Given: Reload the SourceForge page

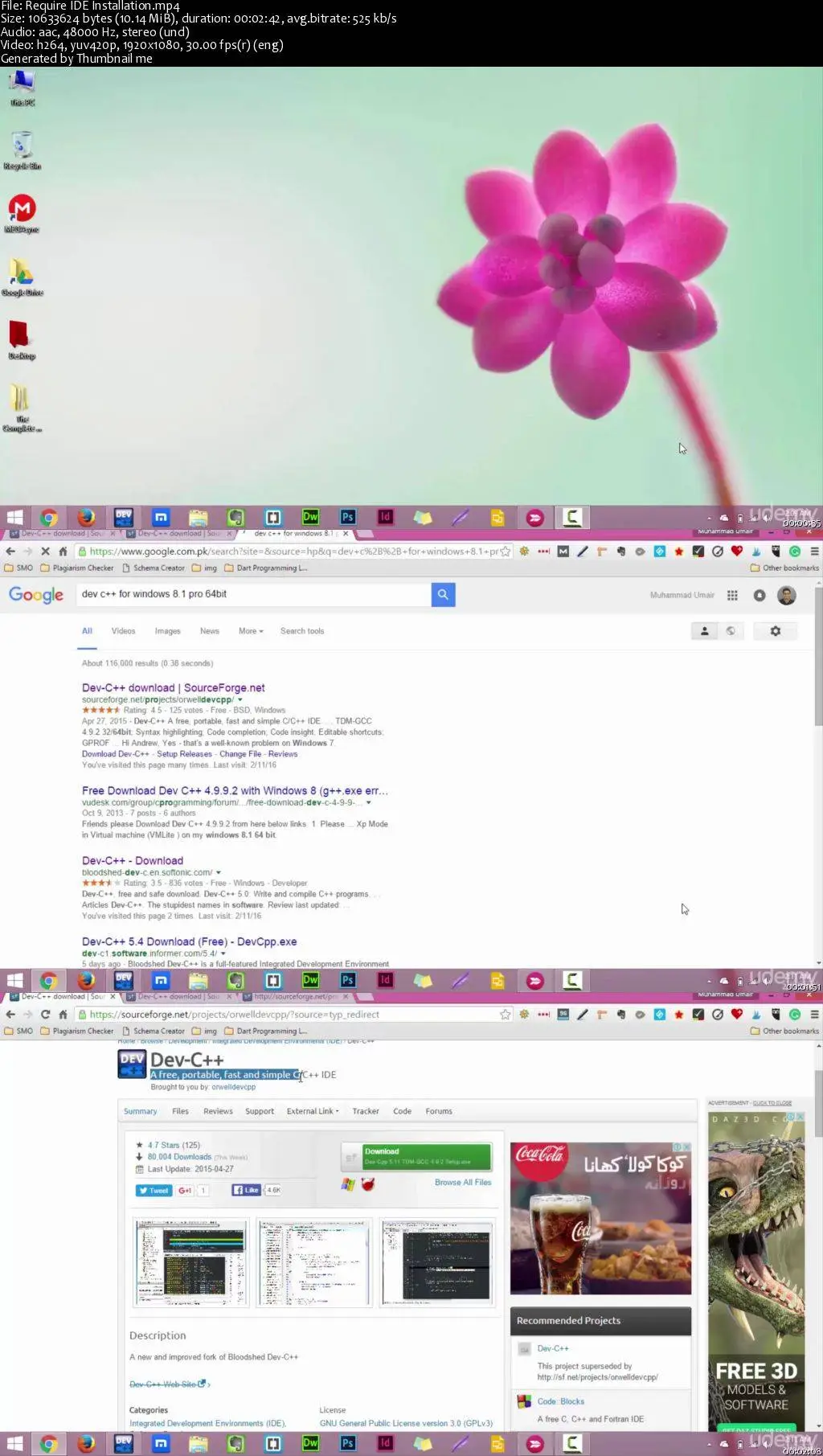Looking at the screenshot, I should pos(45,1015).
